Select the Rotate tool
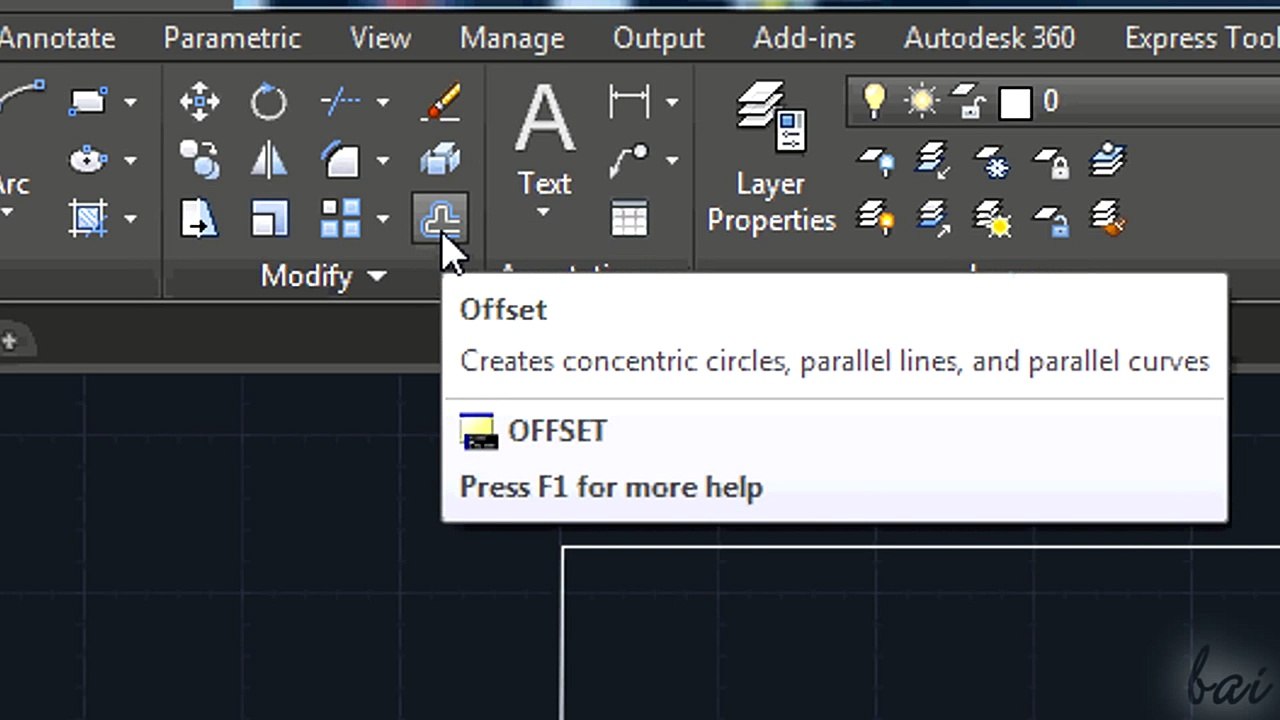The width and height of the screenshot is (1280, 720). tap(269, 101)
